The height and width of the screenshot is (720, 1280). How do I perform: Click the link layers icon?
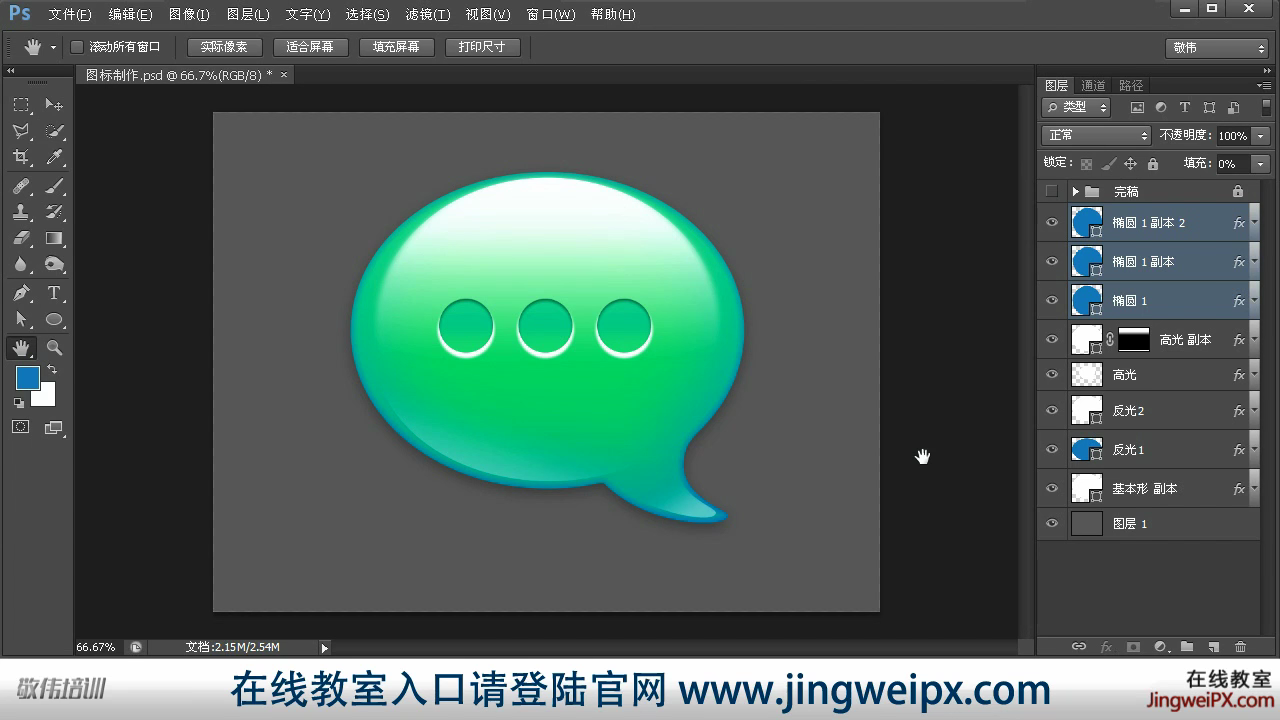point(1078,647)
